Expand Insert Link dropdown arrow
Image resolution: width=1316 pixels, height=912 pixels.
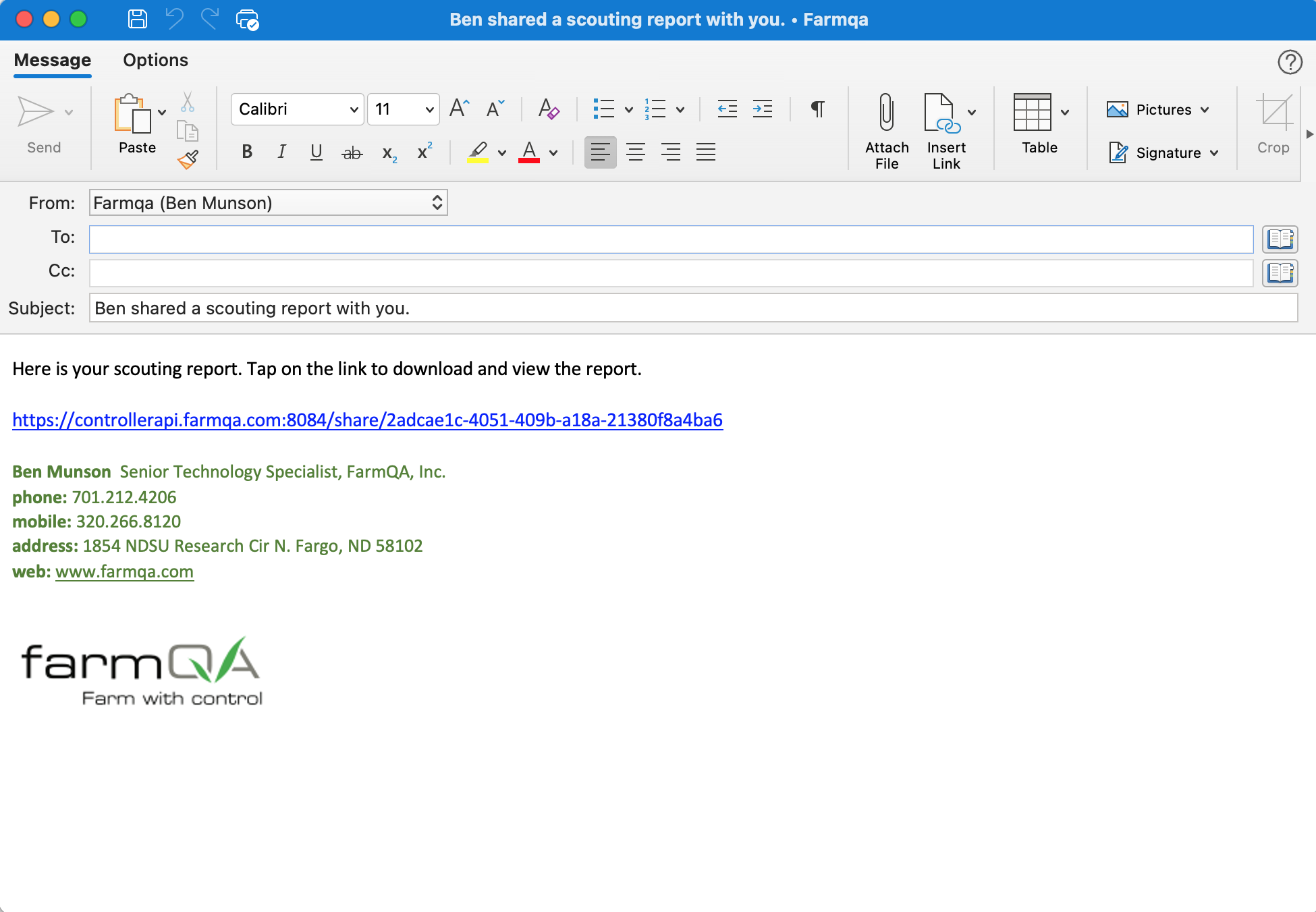[972, 112]
